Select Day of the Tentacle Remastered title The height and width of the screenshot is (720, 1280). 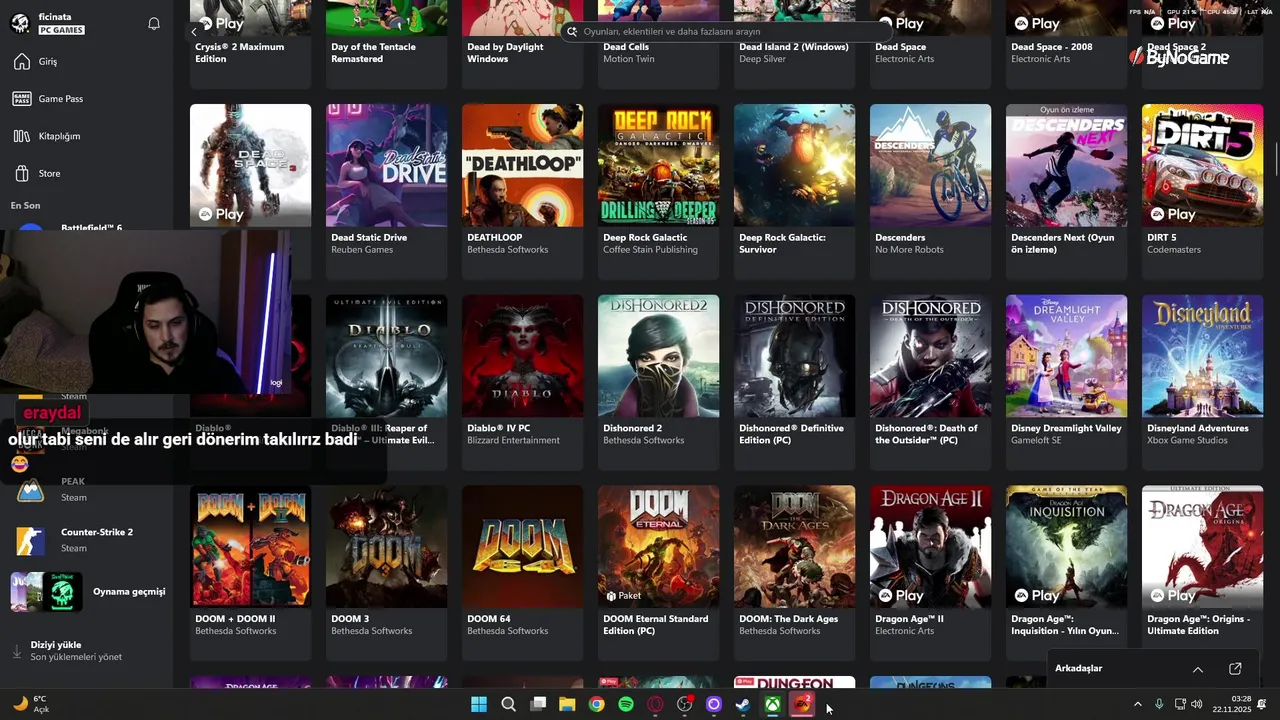coord(374,53)
